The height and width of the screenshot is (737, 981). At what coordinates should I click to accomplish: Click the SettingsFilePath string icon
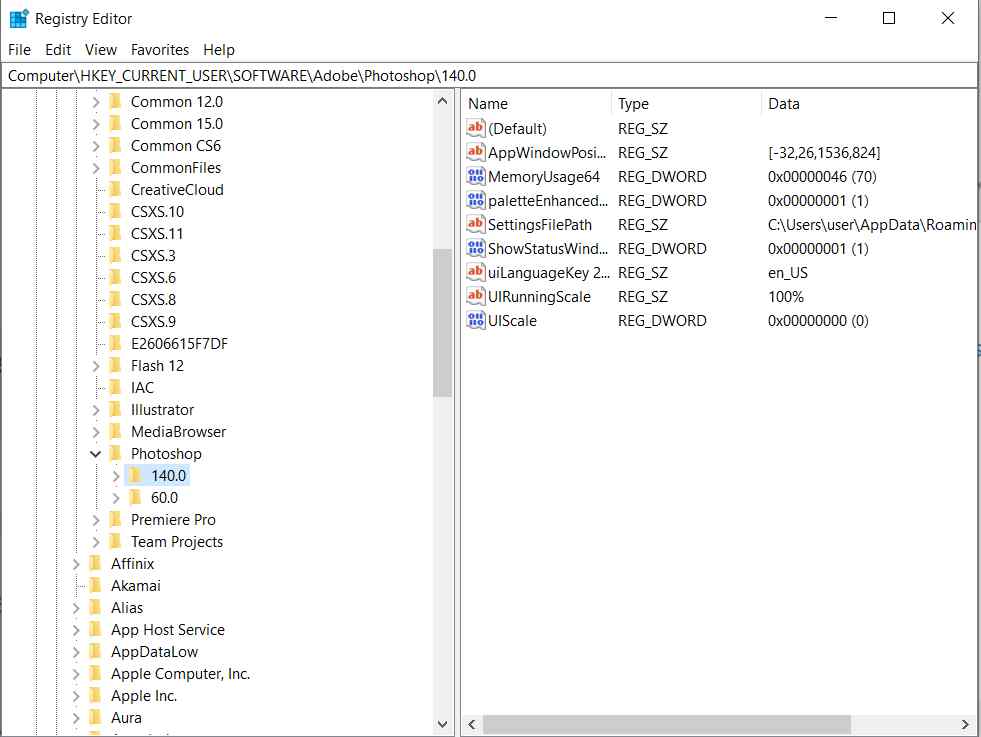click(475, 224)
